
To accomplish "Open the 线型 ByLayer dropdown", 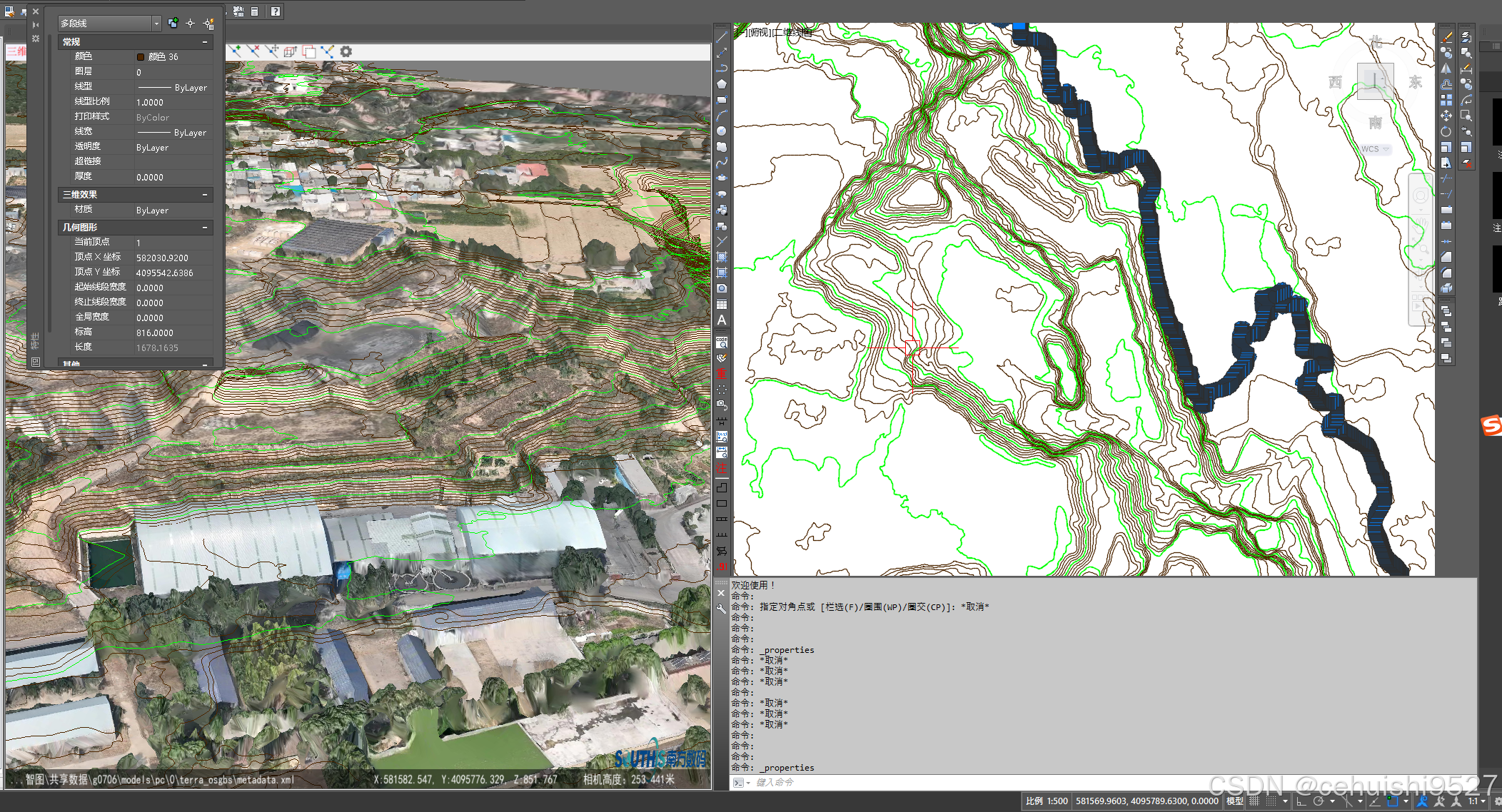I will tap(173, 87).
